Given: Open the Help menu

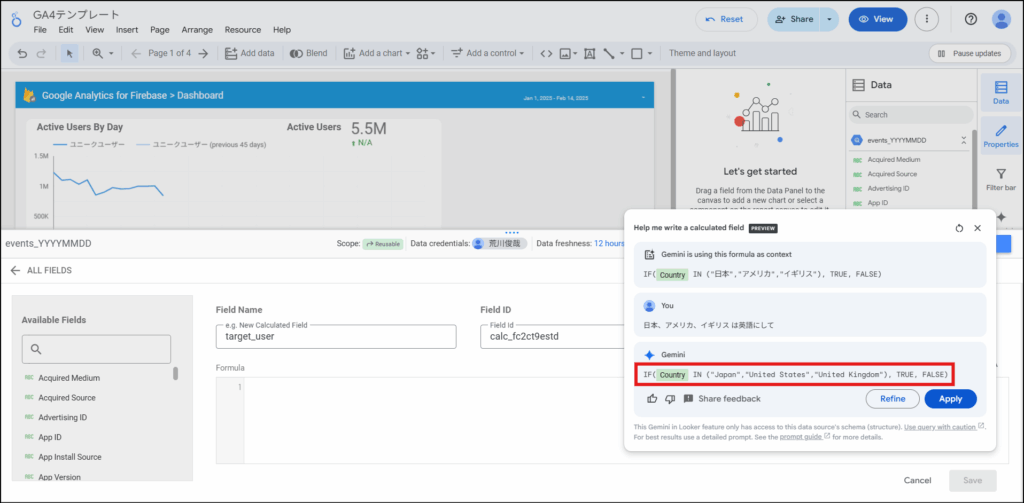Looking at the screenshot, I should [282, 29].
